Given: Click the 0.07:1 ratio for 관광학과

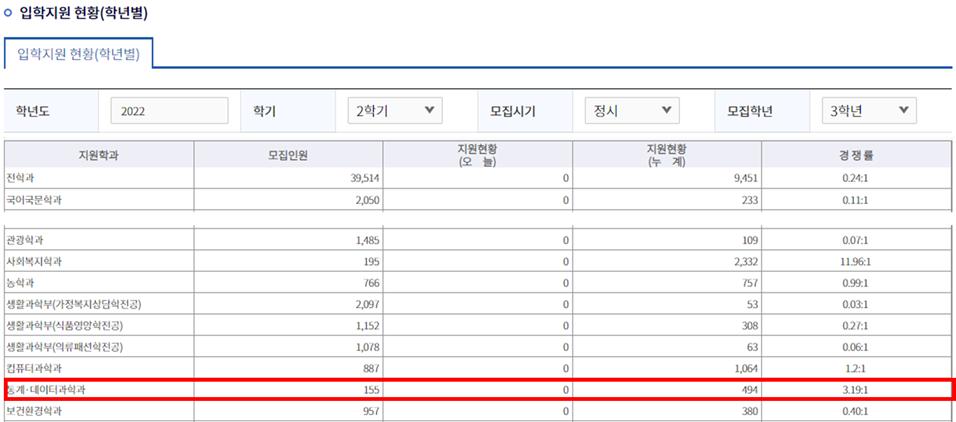Looking at the screenshot, I should [x=856, y=240].
